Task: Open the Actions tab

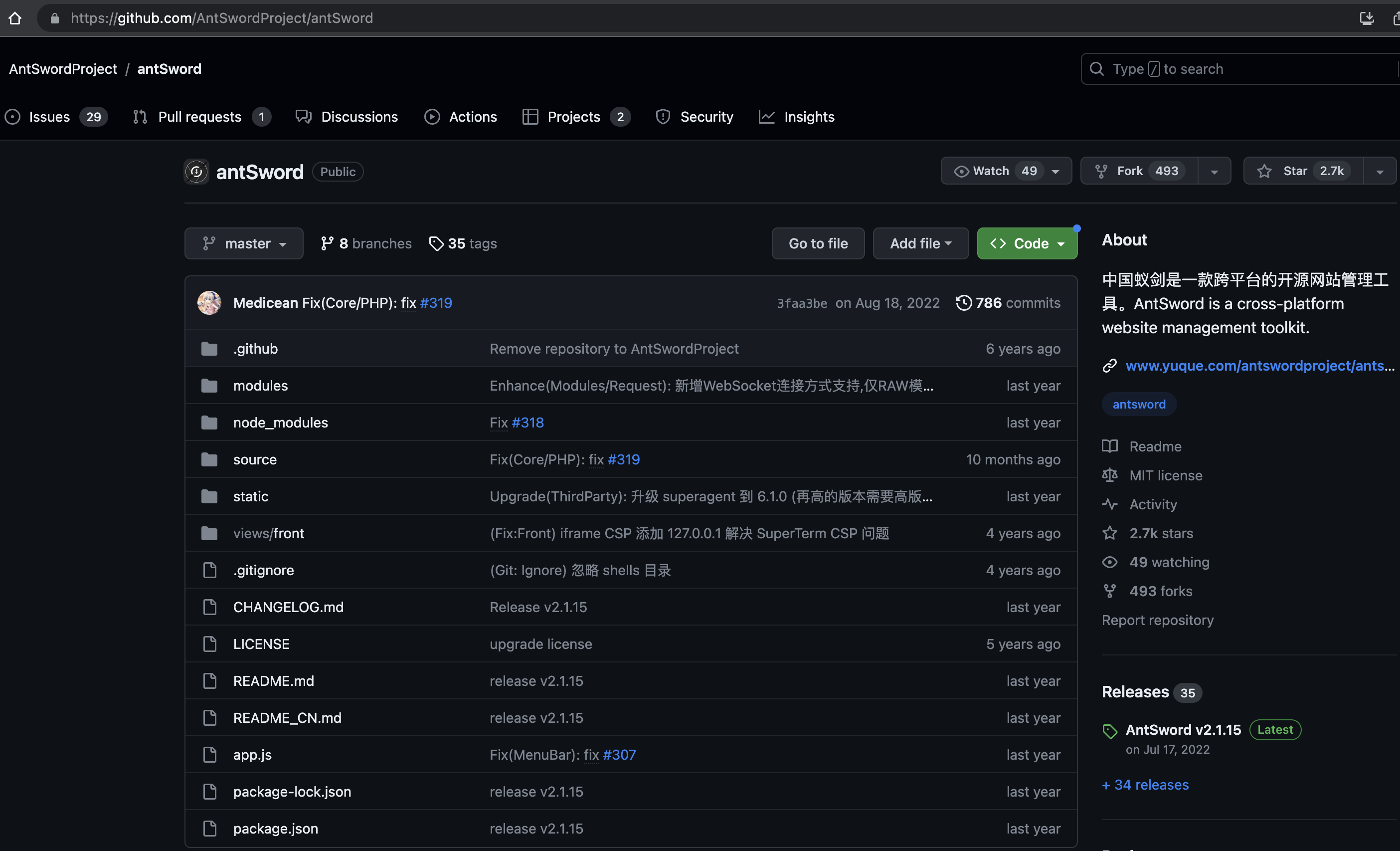Action: (x=461, y=117)
